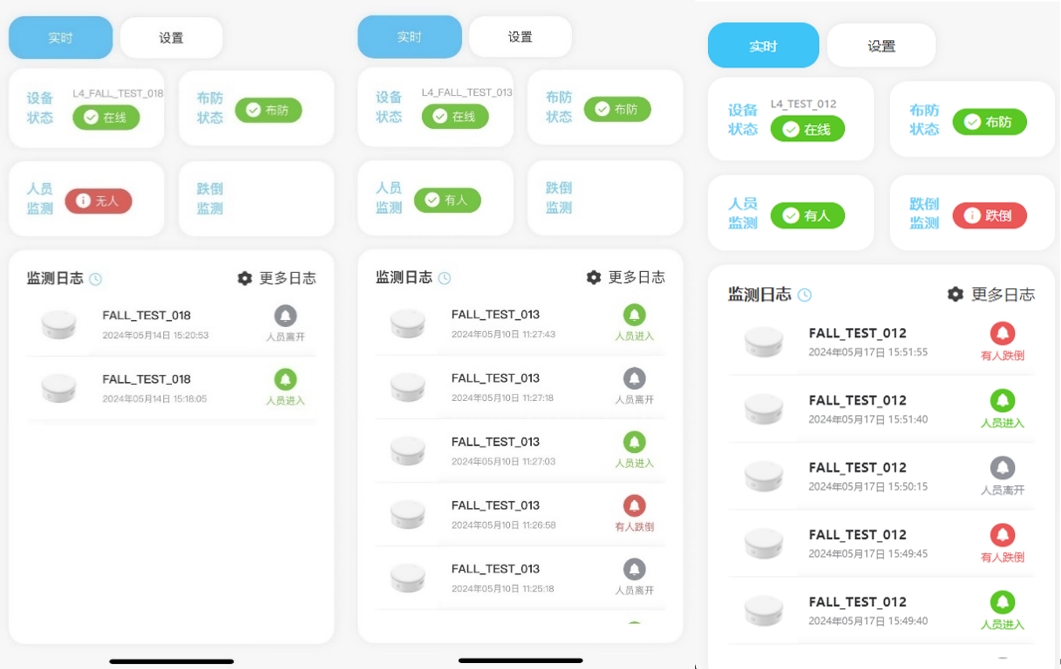Click the gray bell icon at 15:20:53
The width and height of the screenshot is (1061, 669).
[x=285, y=315]
